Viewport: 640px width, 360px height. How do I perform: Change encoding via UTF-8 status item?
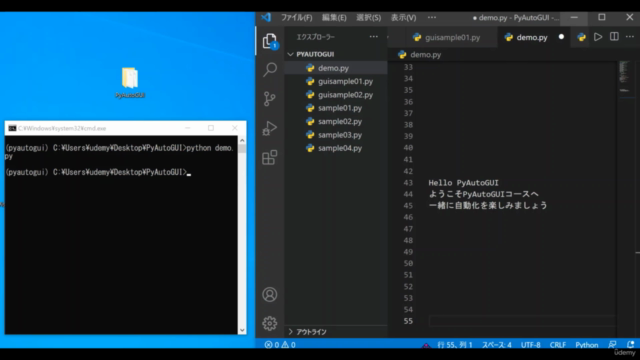pos(530,344)
